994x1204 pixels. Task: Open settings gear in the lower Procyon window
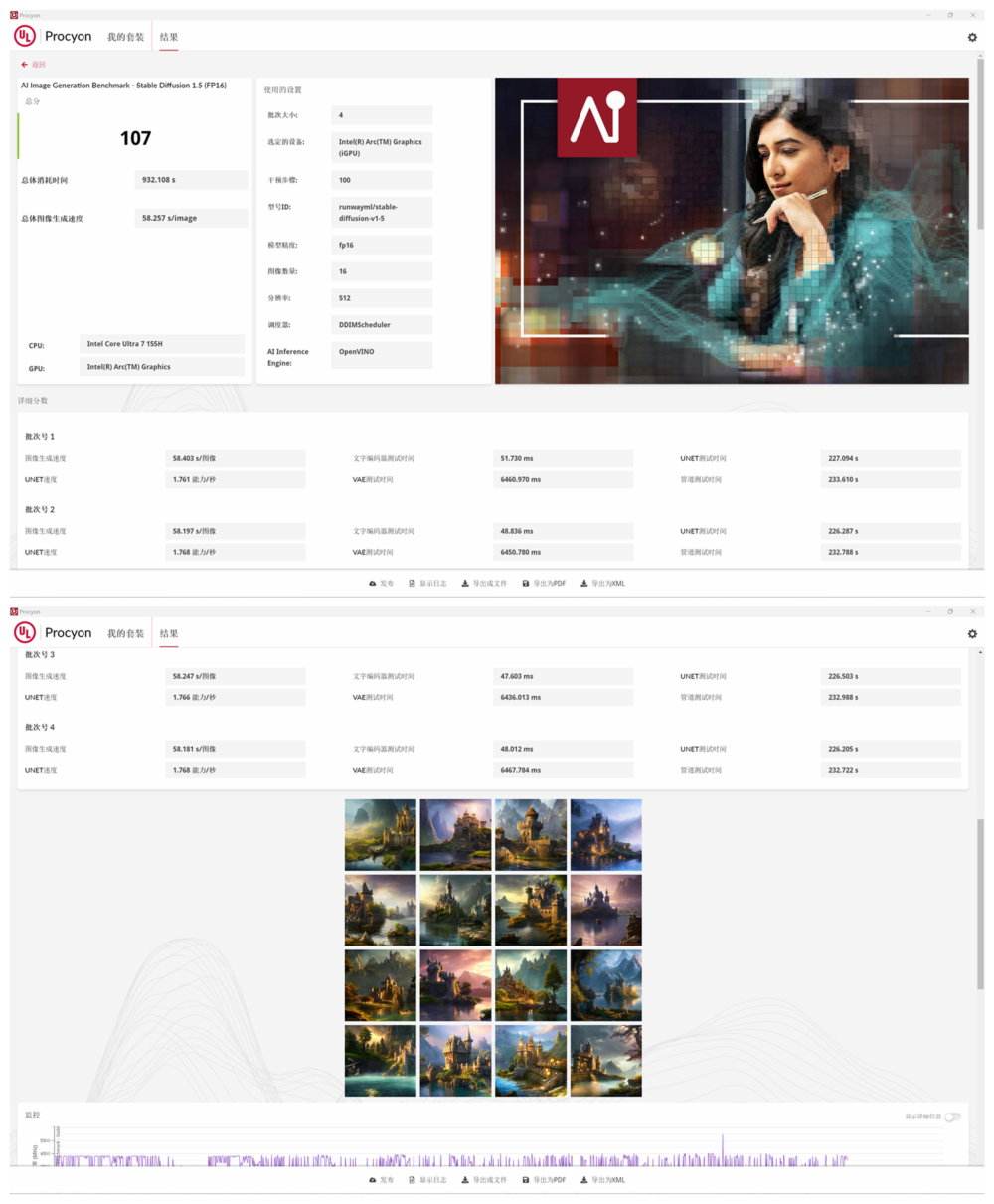pyautogui.click(x=972, y=633)
